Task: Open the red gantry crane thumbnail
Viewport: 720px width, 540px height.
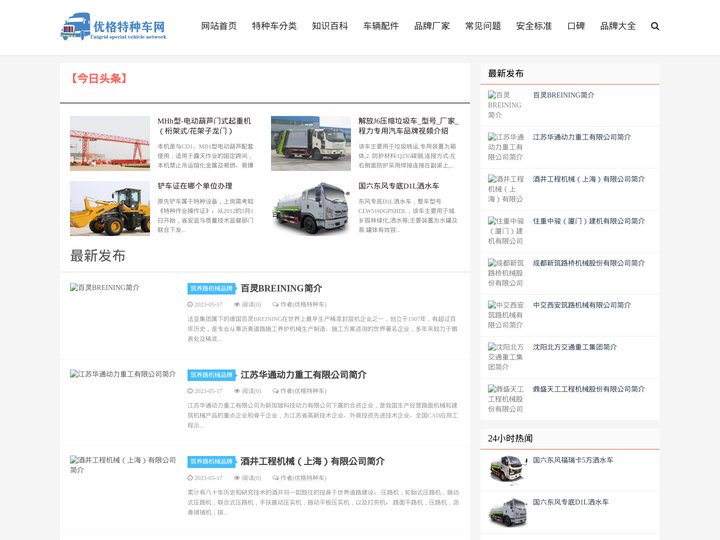Action: pyautogui.click(x=110, y=143)
